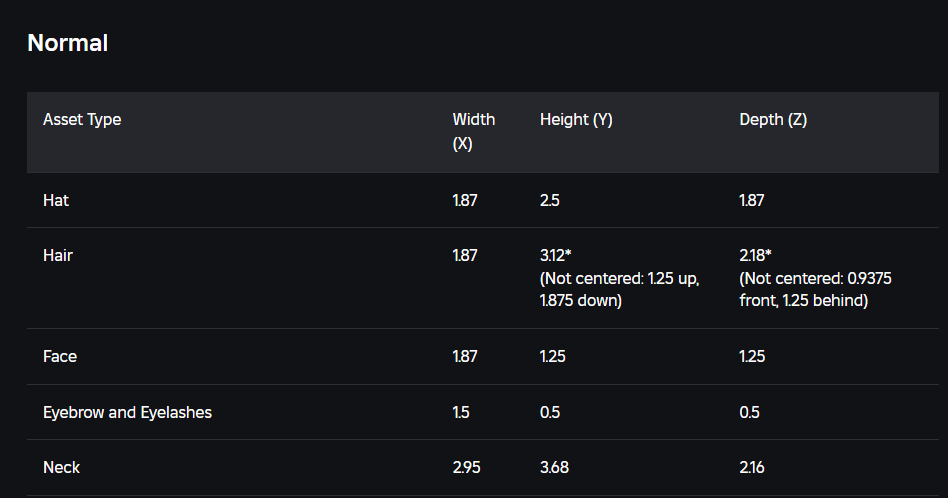Select the Depth (Z) column header

773,120
